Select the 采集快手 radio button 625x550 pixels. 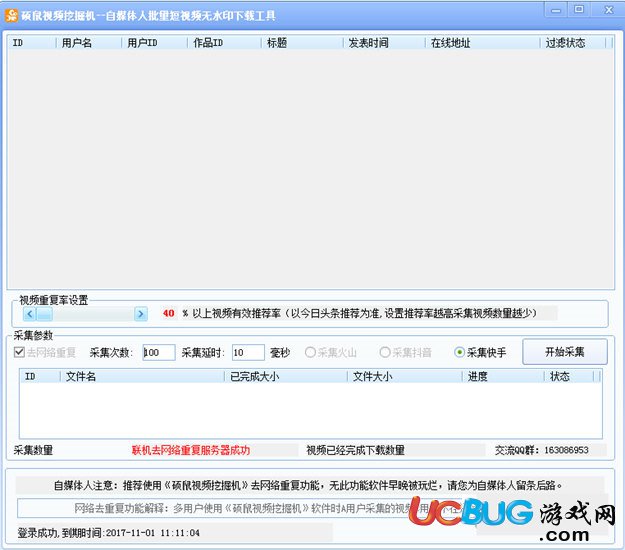click(460, 352)
